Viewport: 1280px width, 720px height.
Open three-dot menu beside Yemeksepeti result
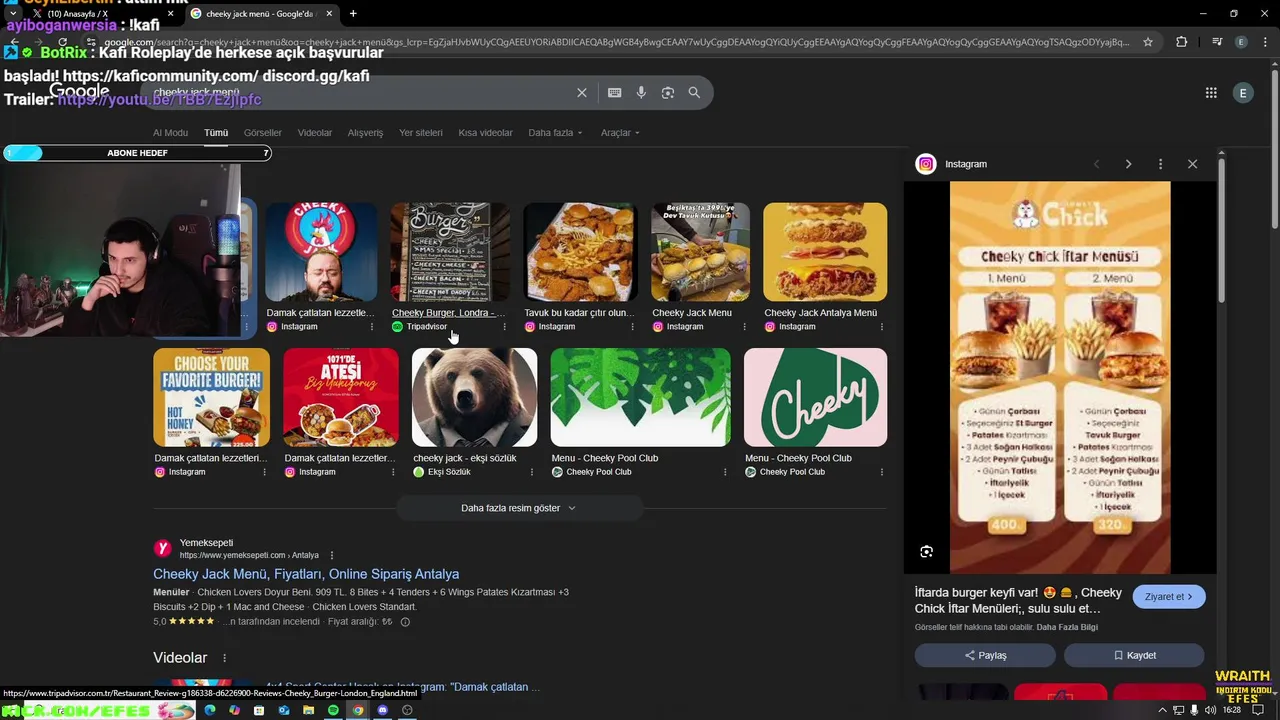pos(332,555)
